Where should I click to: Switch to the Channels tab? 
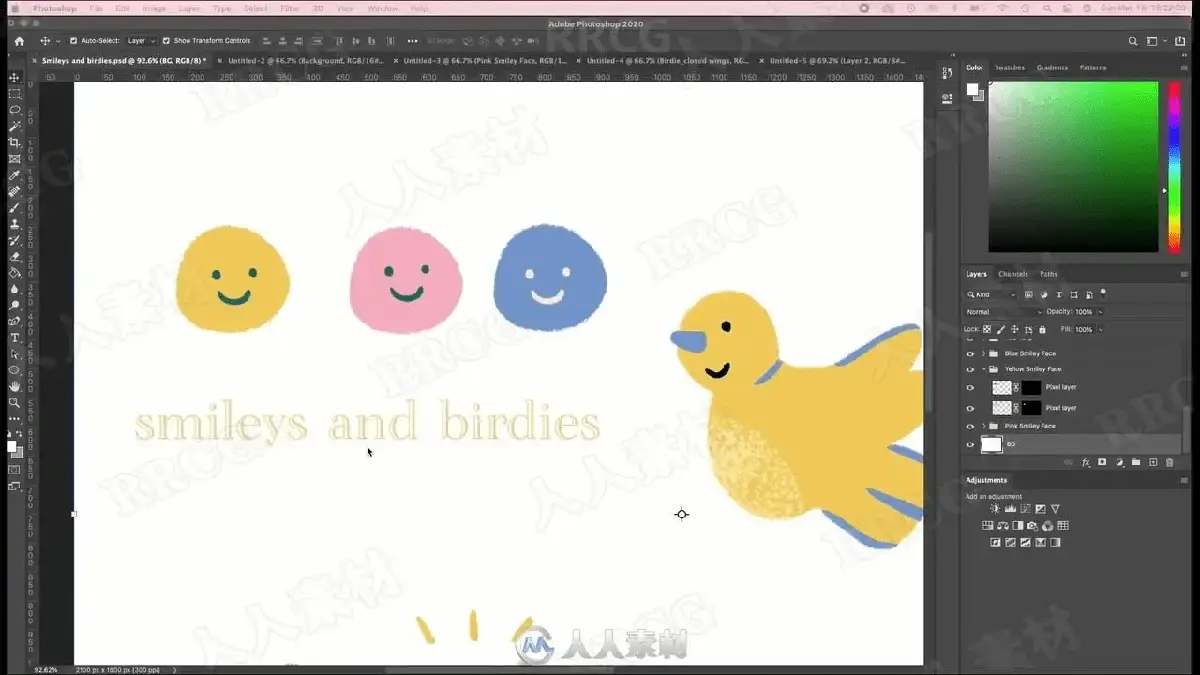pyautogui.click(x=1013, y=274)
